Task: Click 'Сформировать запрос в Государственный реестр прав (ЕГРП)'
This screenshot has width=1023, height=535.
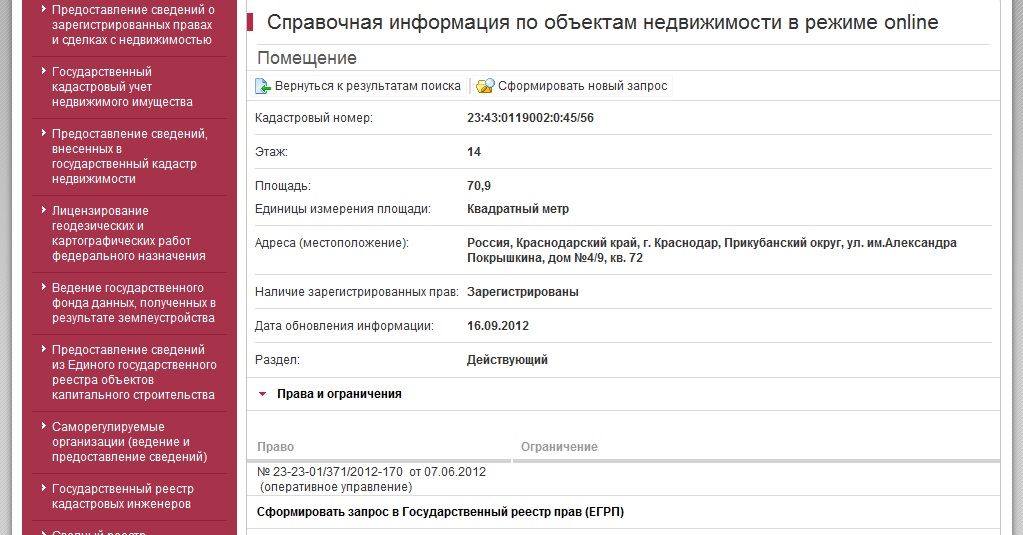Action: [440, 513]
